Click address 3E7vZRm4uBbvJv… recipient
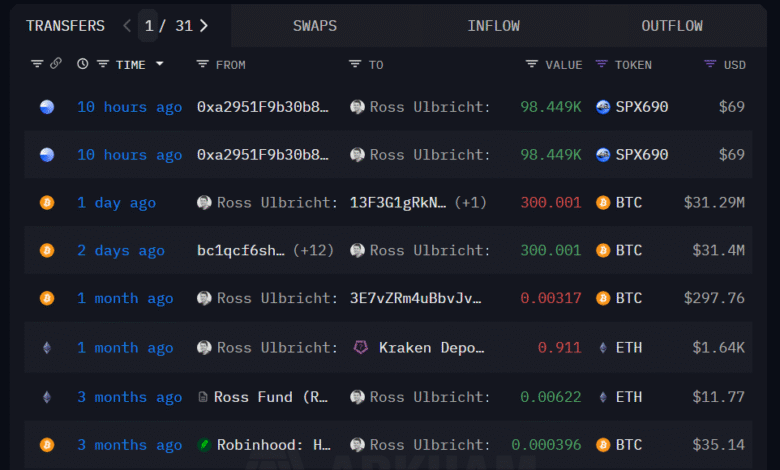 point(415,298)
